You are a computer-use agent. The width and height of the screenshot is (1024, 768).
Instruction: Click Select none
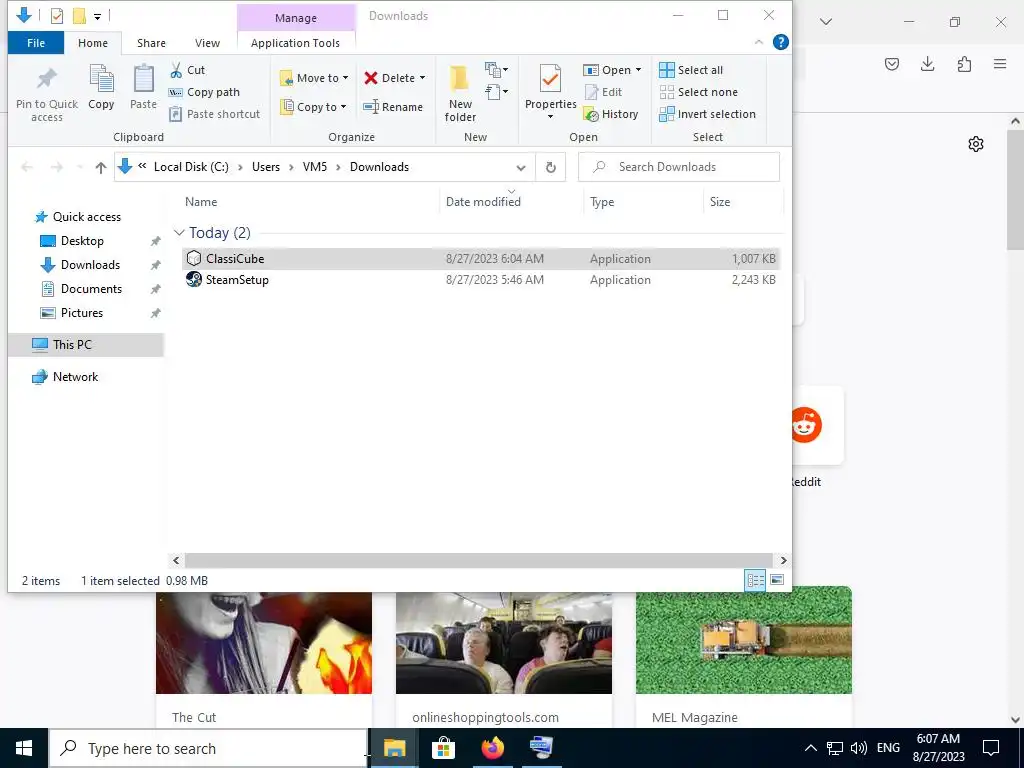pos(698,92)
